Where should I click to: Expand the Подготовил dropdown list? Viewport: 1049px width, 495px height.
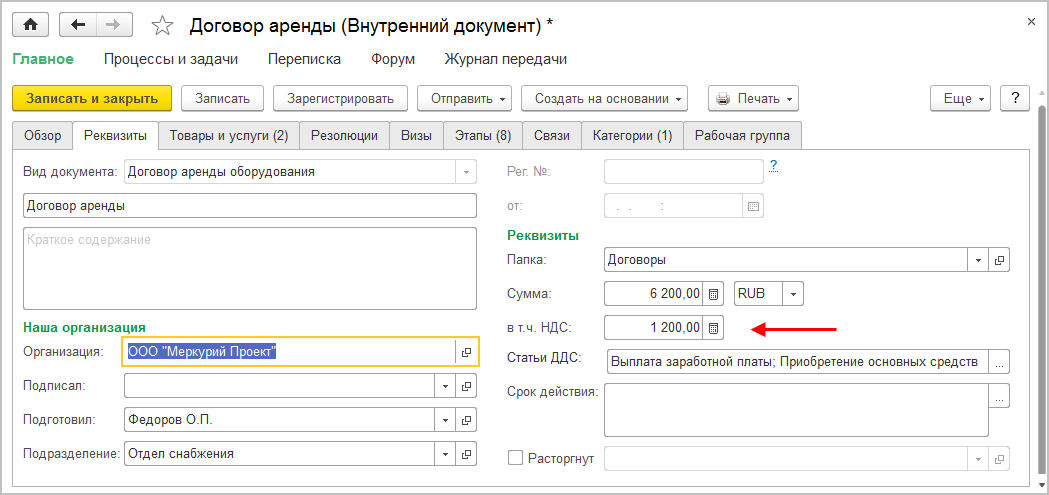coord(445,420)
